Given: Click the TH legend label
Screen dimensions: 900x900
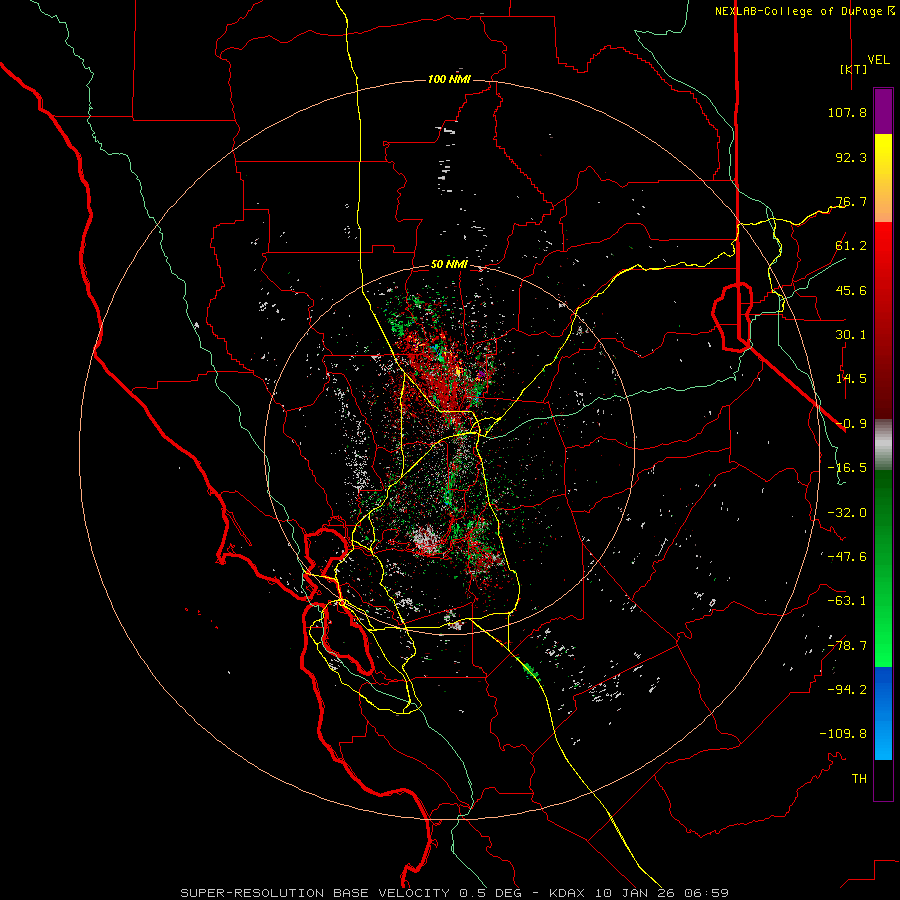Looking at the screenshot, I should click(x=859, y=779).
